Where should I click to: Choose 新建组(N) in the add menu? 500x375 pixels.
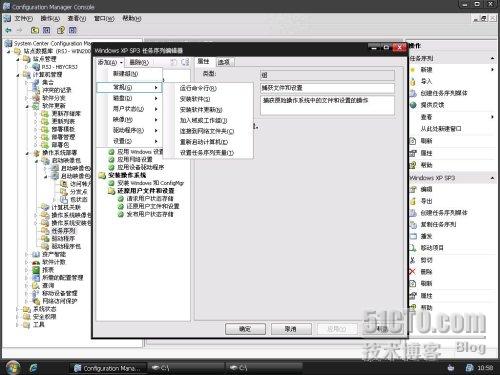[x=129, y=74]
